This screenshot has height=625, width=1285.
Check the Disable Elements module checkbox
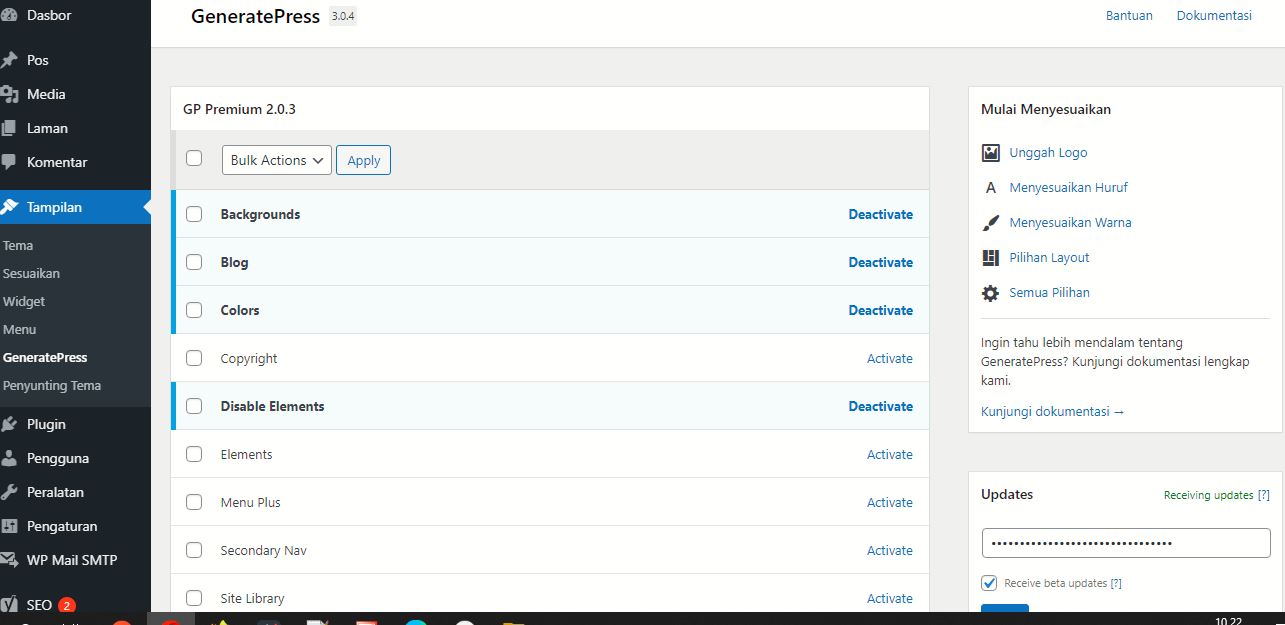tap(194, 406)
